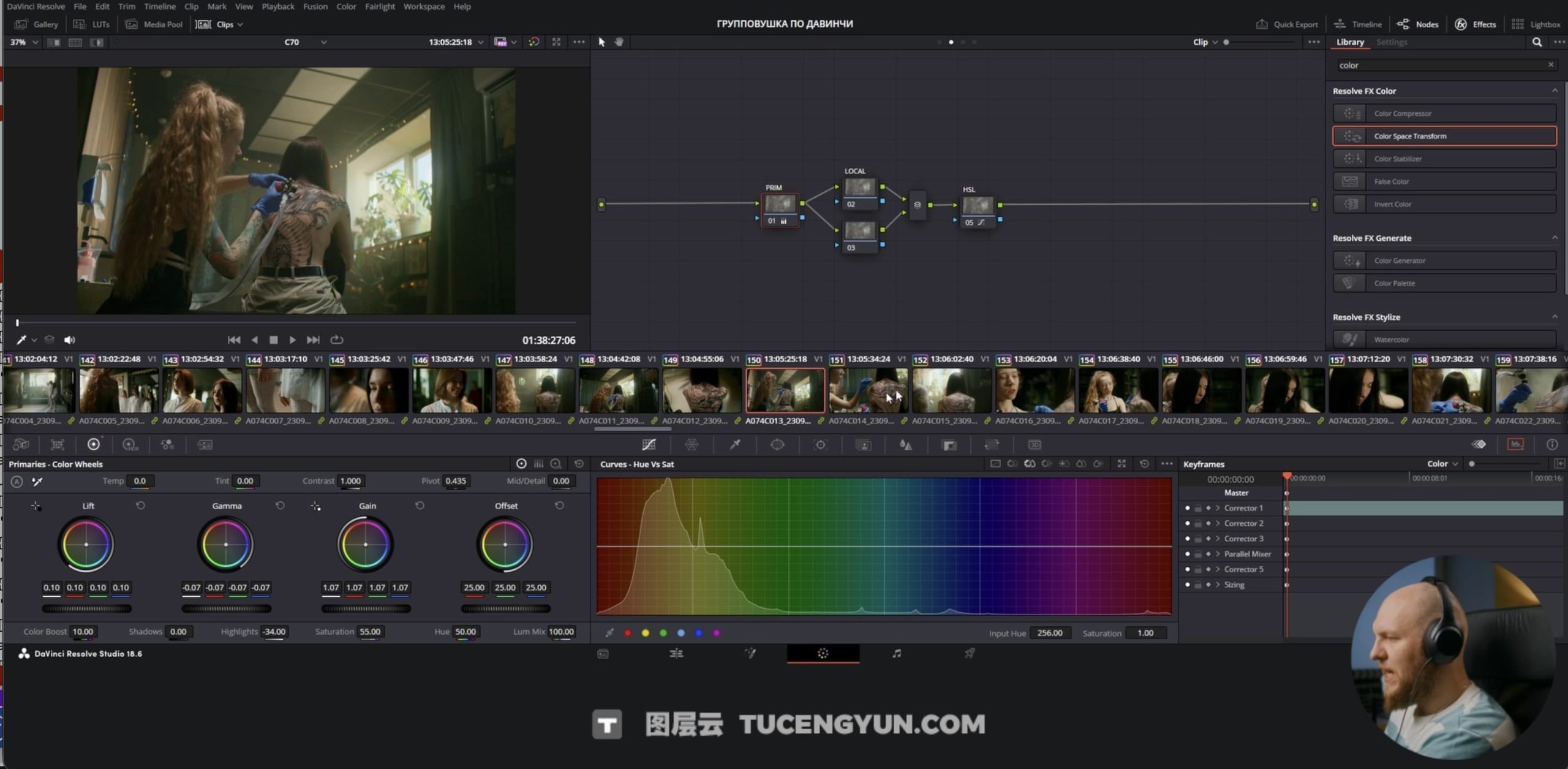This screenshot has height=769, width=1568.
Task: Collapse Resolve FX Color section
Action: pos(1555,91)
